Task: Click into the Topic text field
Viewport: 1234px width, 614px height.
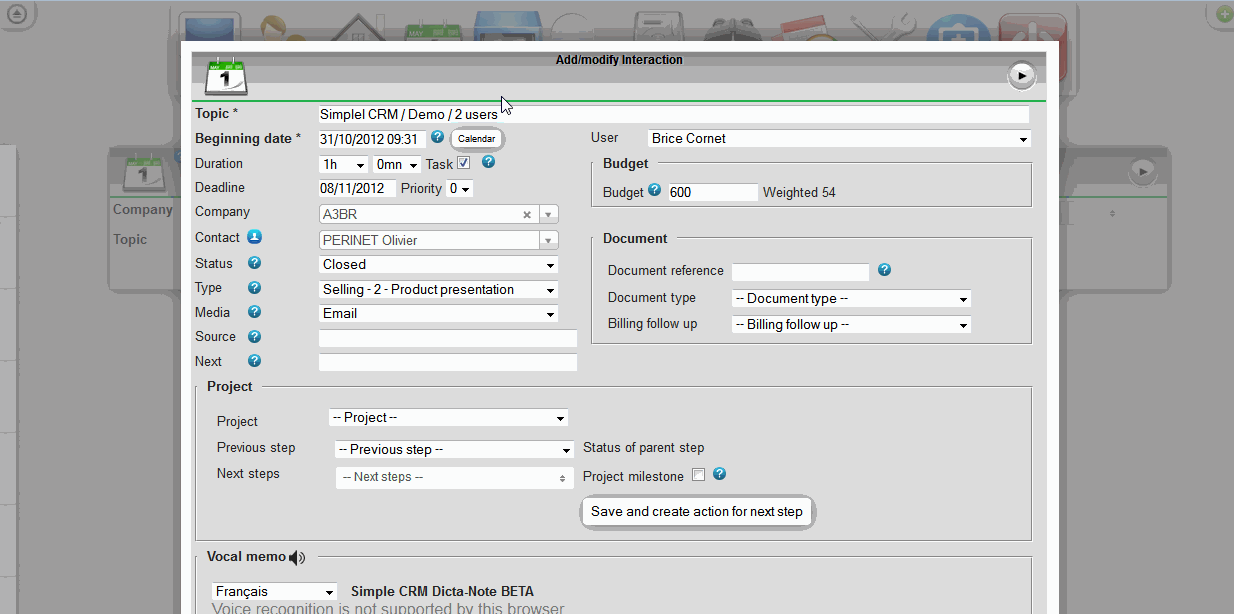Action: [673, 115]
